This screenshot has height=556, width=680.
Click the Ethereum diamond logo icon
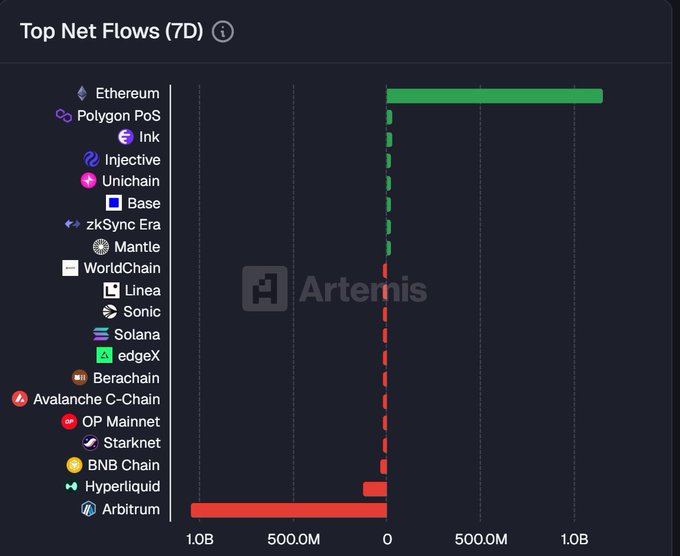82,94
